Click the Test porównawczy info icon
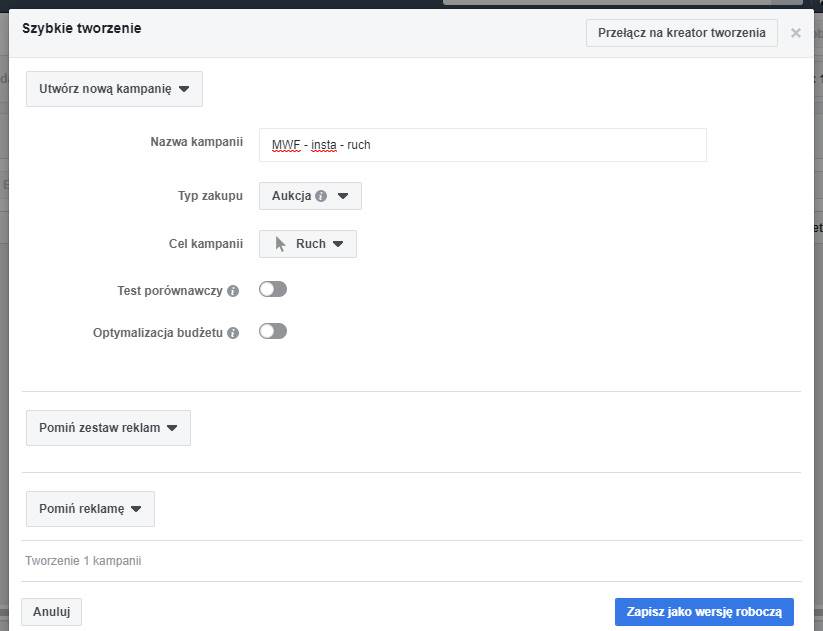Screen dimensions: 823x631 pyautogui.click(x=233, y=291)
